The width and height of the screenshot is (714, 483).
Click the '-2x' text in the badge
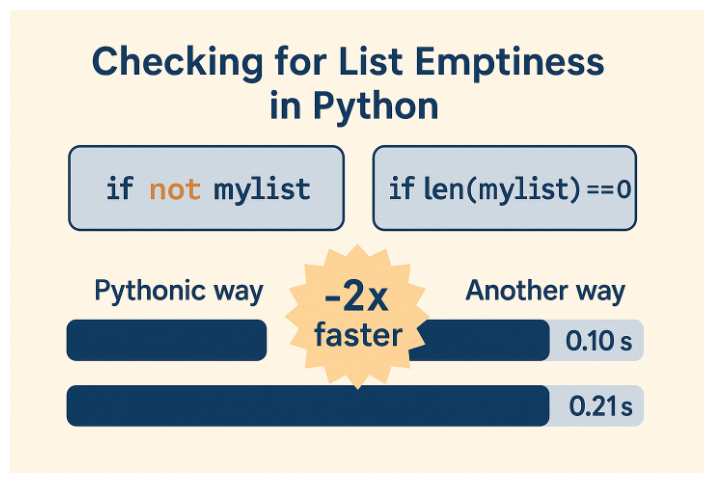[357, 297]
